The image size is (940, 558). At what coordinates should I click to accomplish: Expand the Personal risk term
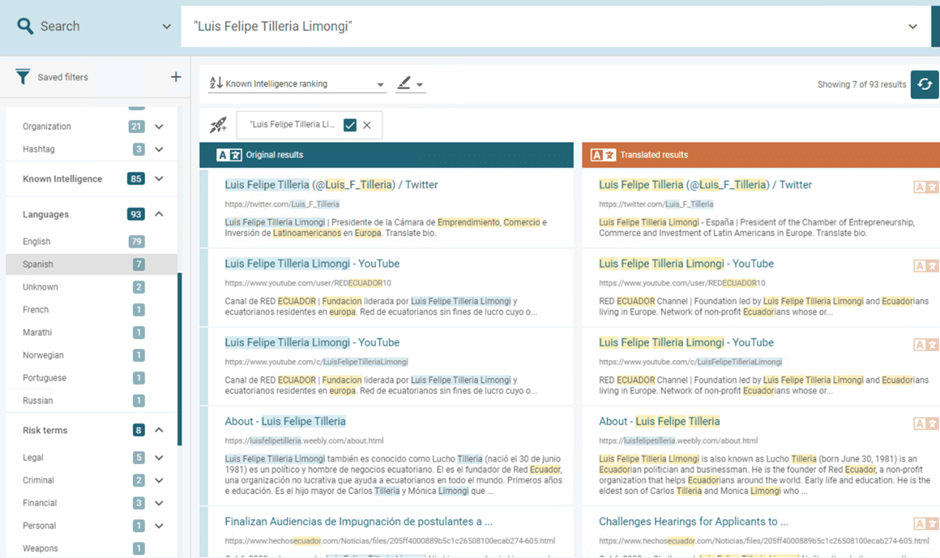click(x=159, y=526)
